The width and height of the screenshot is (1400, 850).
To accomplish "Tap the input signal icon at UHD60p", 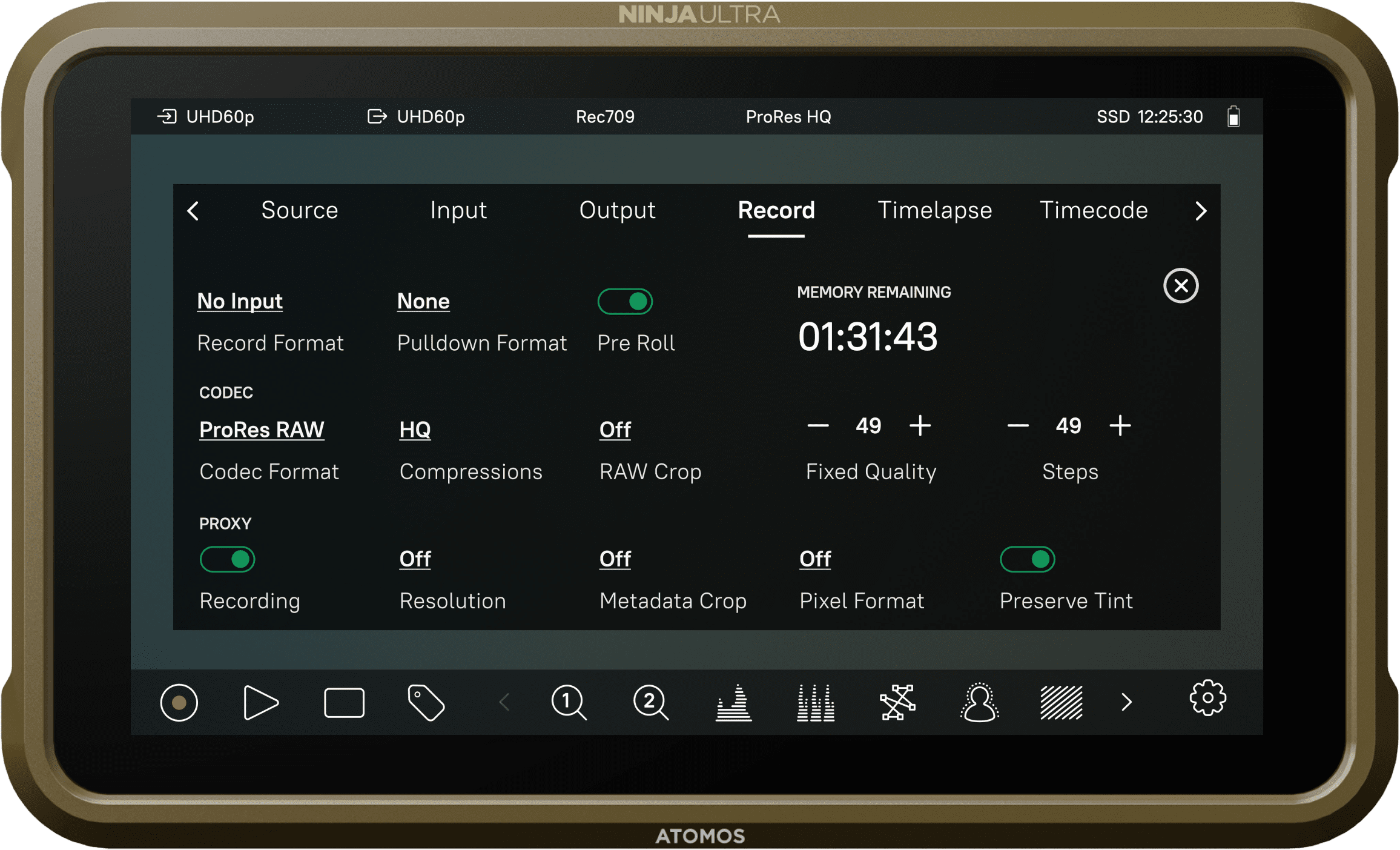I will tap(167, 116).
